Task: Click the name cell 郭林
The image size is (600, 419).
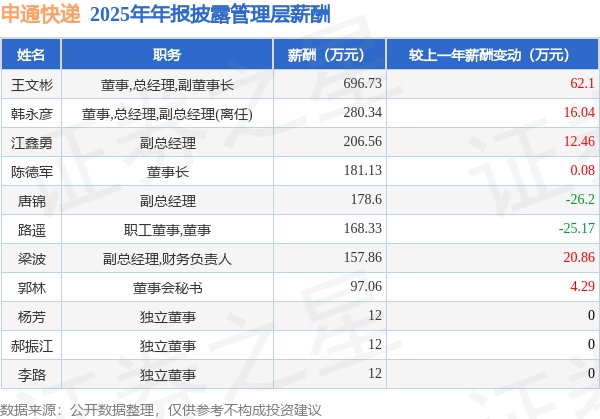Action: pos(32,288)
